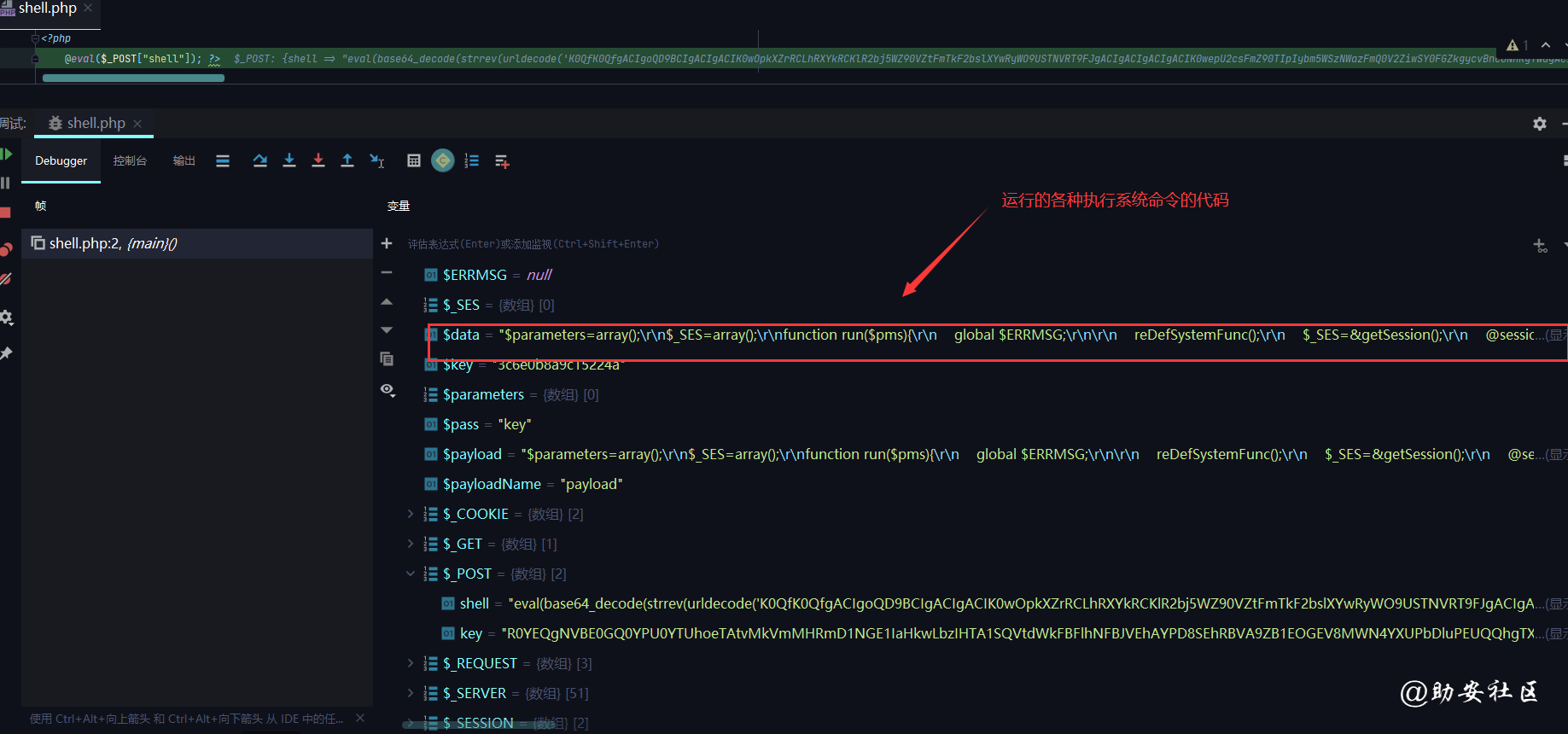
Task: Open the warning indicator in the editor
Action: pyautogui.click(x=1517, y=45)
